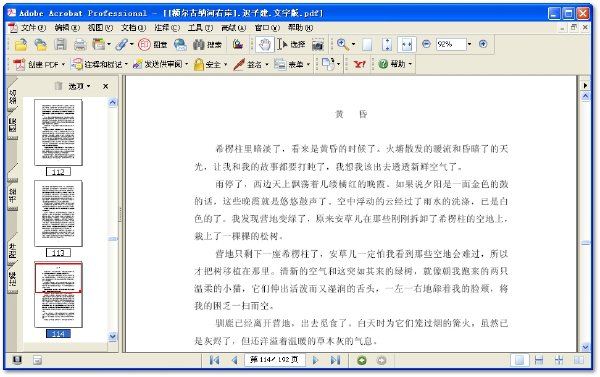Open the Comments menu
The height and width of the screenshot is (377, 600).
(167, 28)
